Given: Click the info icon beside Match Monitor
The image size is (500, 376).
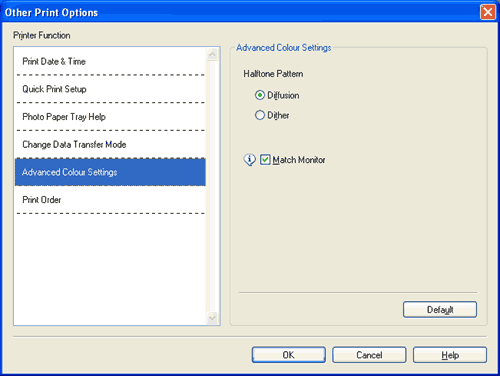Looking at the screenshot, I should tap(250, 160).
